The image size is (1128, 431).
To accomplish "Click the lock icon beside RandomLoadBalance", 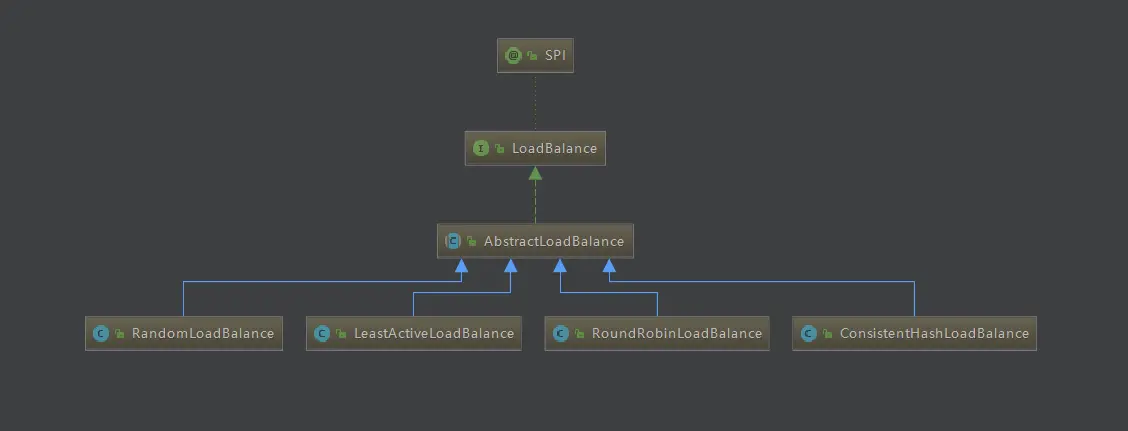I will [119, 335].
